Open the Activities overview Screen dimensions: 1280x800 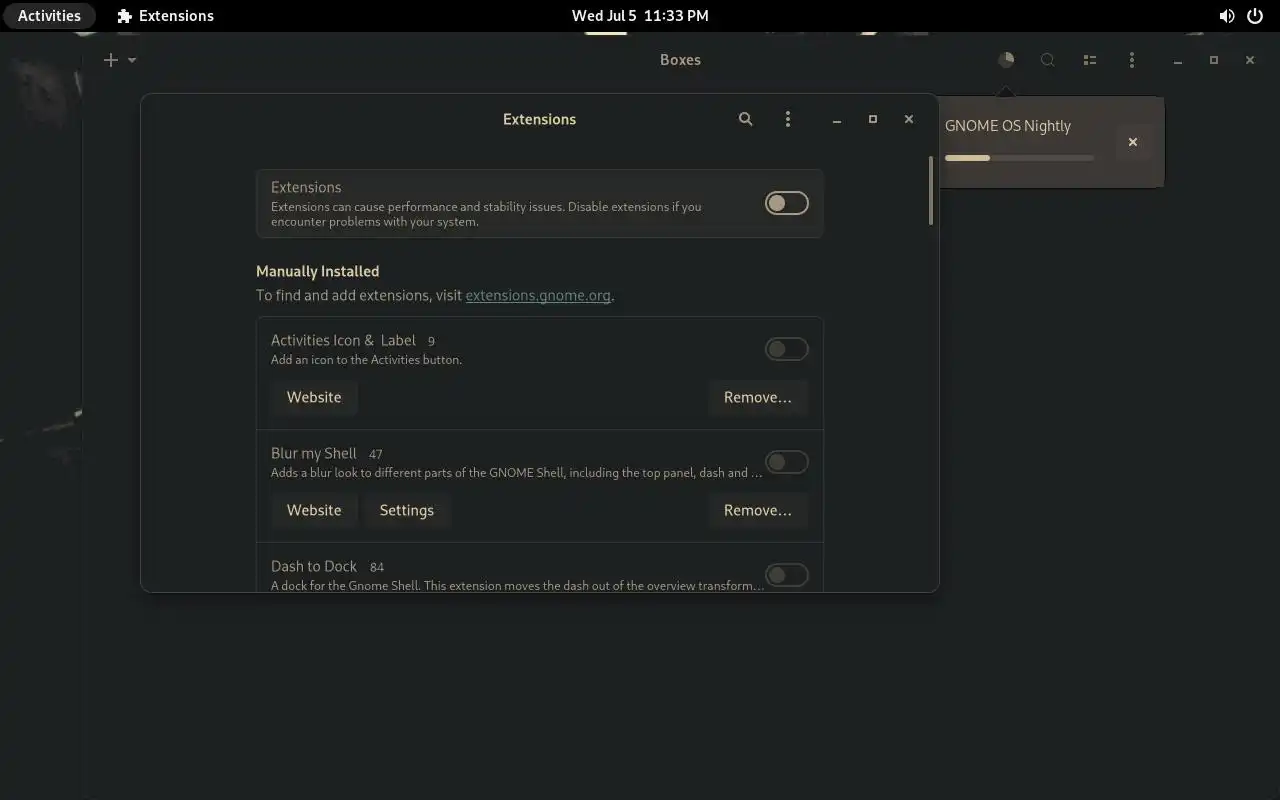[49, 16]
